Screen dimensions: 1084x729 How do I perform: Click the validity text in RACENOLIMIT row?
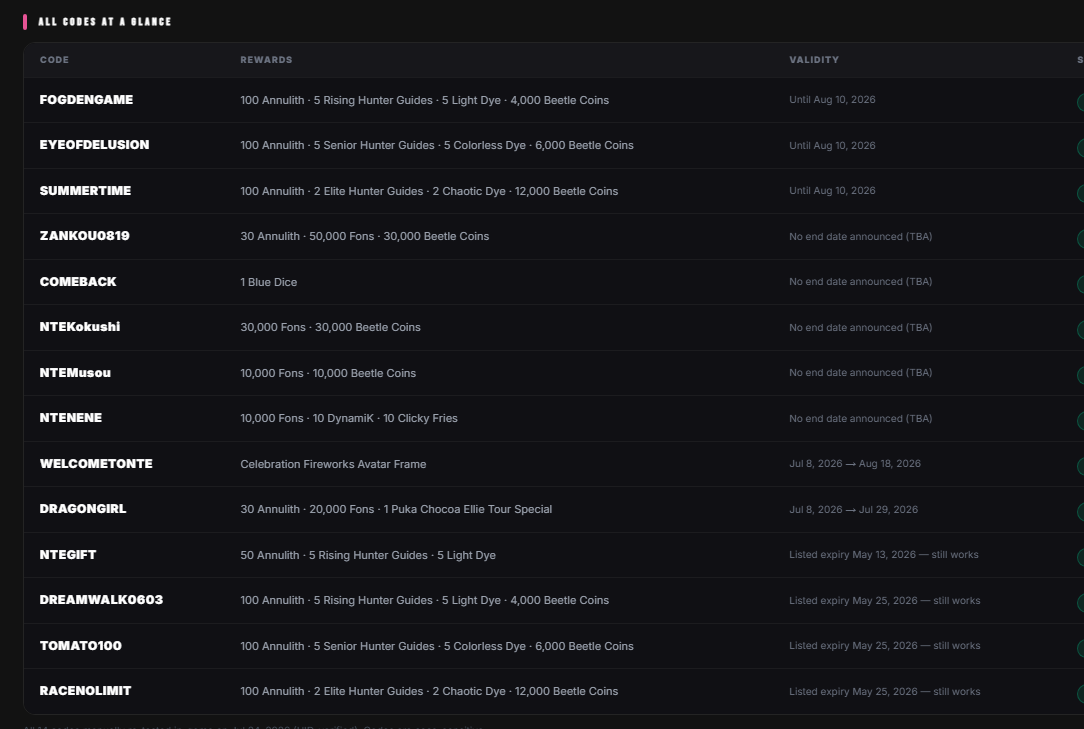click(x=885, y=691)
